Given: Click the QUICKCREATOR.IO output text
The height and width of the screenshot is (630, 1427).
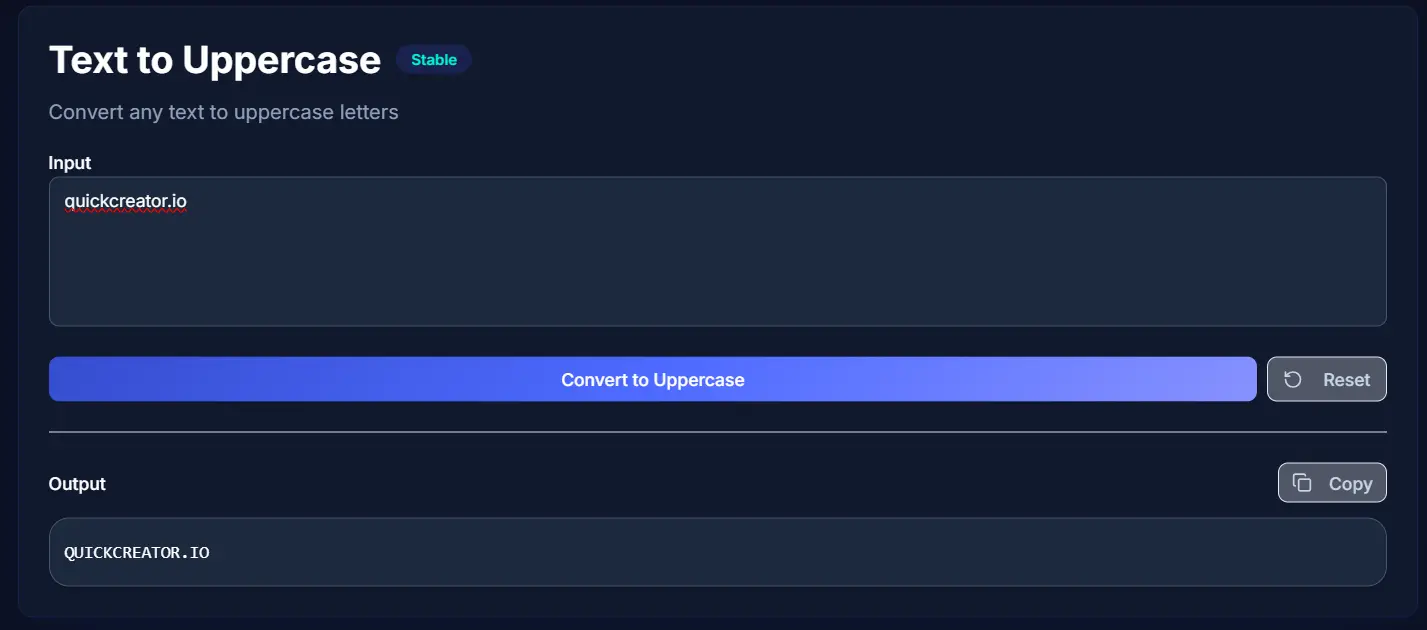Looking at the screenshot, I should (137, 552).
